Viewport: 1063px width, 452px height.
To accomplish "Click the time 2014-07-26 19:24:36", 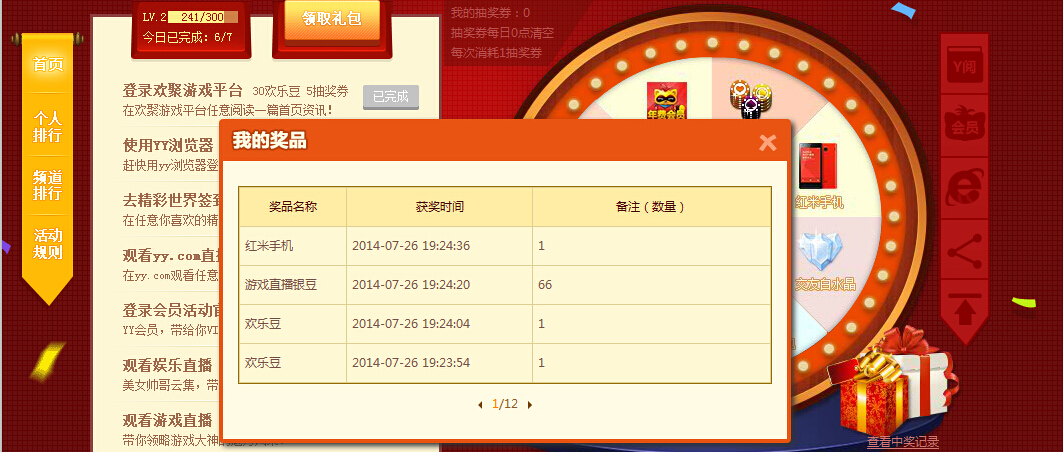I will coord(411,246).
